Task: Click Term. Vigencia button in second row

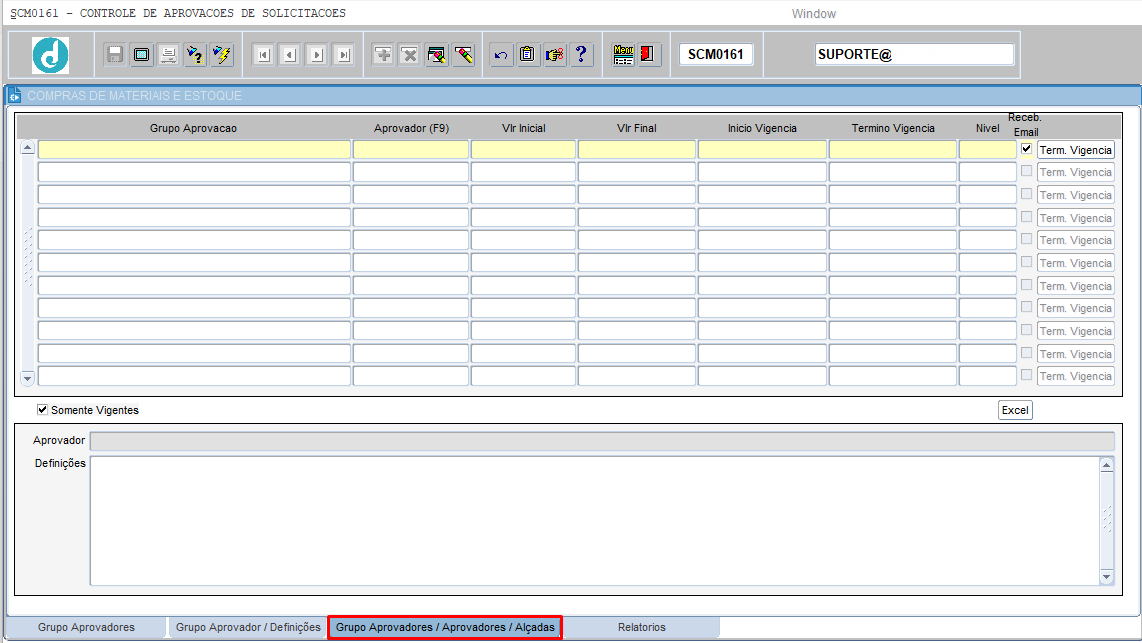Action: click(x=1076, y=173)
